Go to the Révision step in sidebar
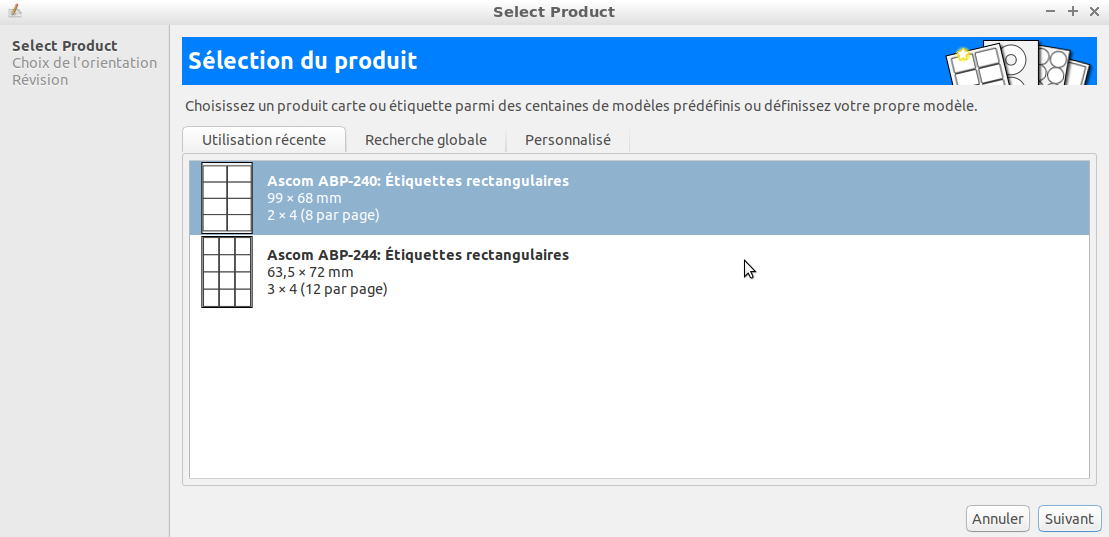The height and width of the screenshot is (537, 1109). (x=40, y=80)
